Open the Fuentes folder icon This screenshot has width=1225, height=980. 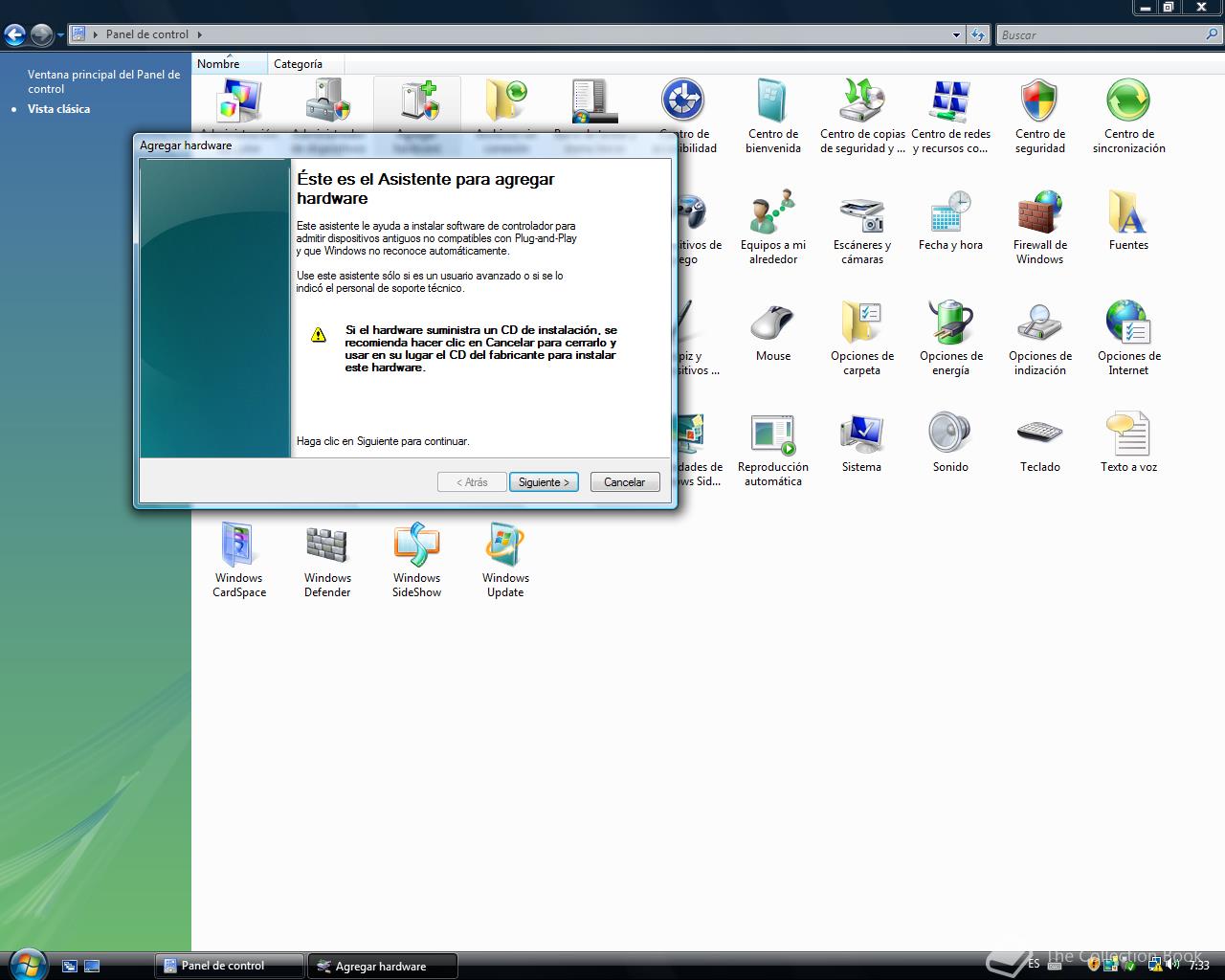coord(1128,212)
